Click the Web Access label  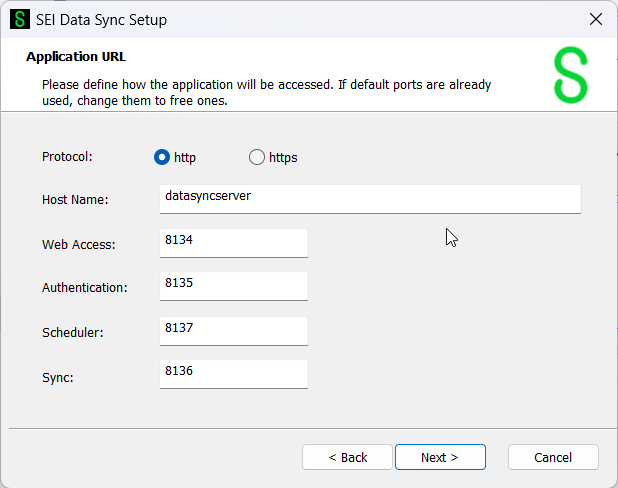79,245
